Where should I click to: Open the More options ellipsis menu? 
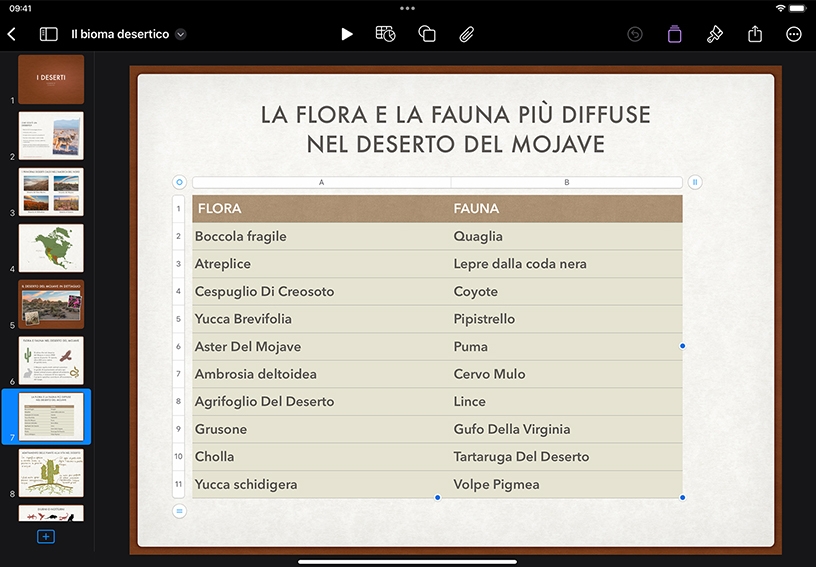click(x=794, y=34)
